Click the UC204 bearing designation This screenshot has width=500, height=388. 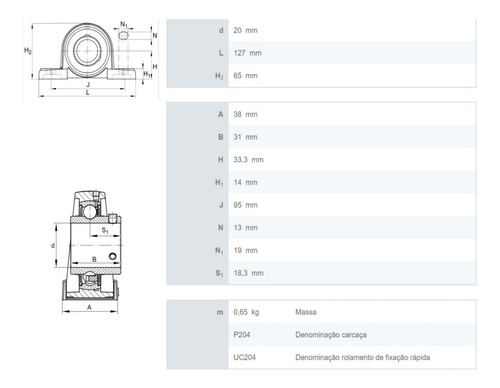click(x=245, y=357)
